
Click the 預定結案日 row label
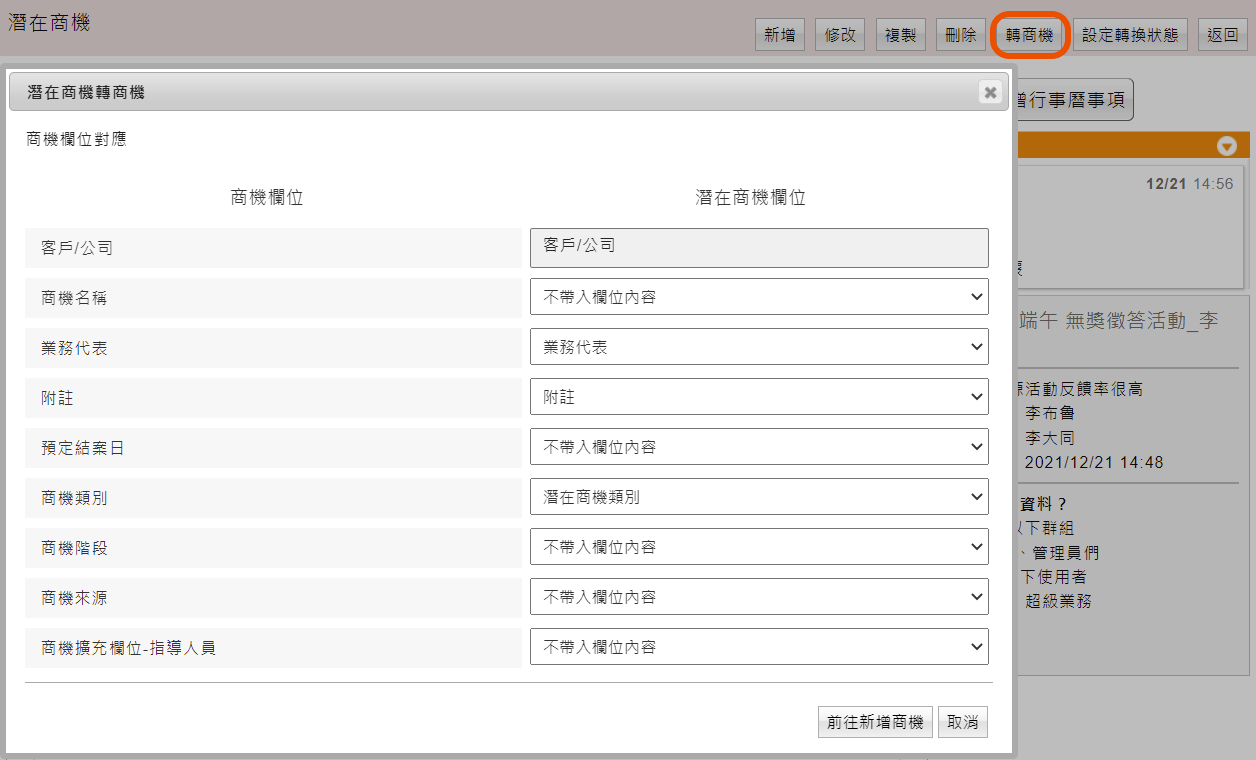pos(82,448)
